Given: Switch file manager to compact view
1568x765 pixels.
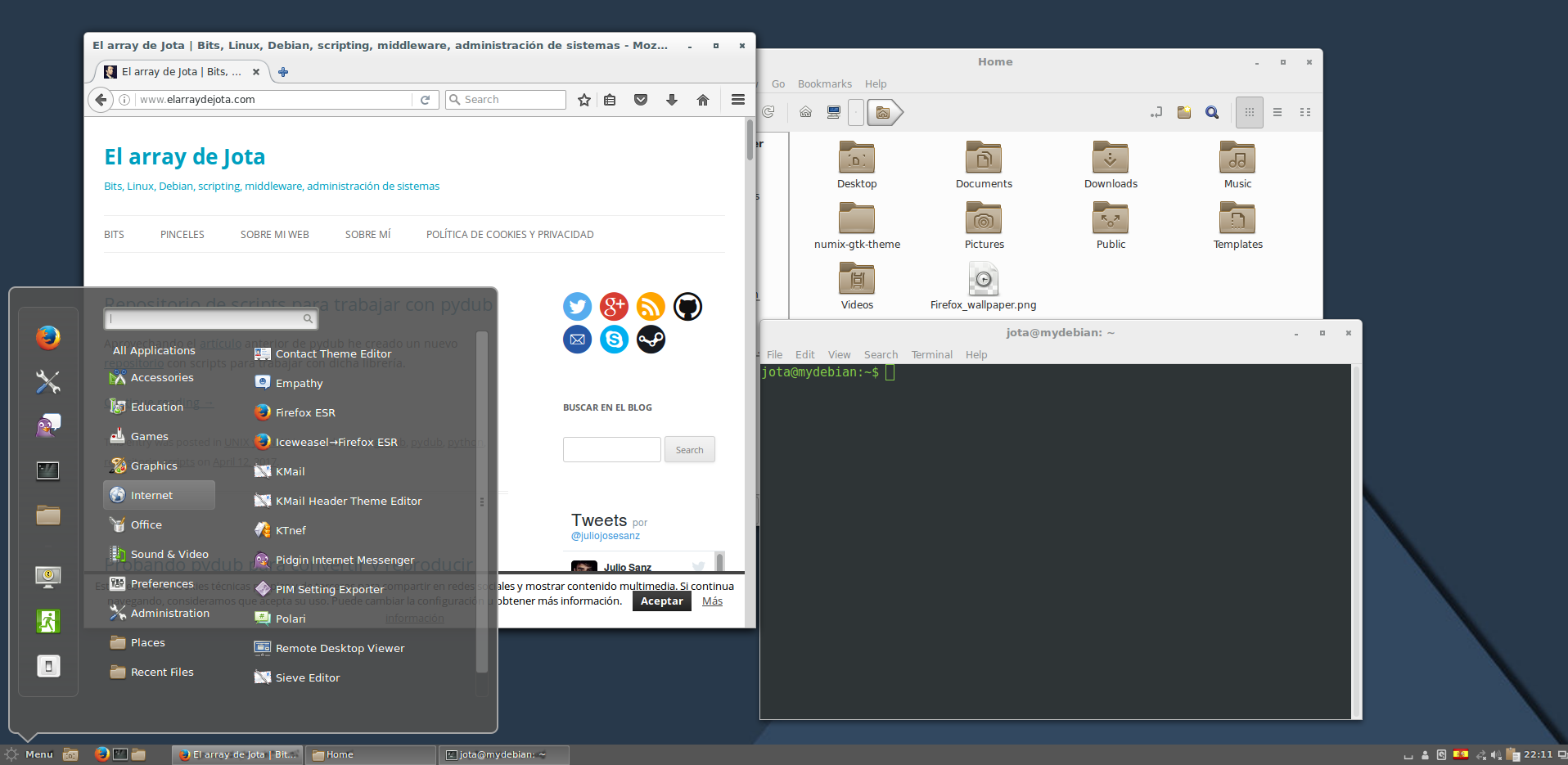Looking at the screenshot, I should pyautogui.click(x=1305, y=112).
